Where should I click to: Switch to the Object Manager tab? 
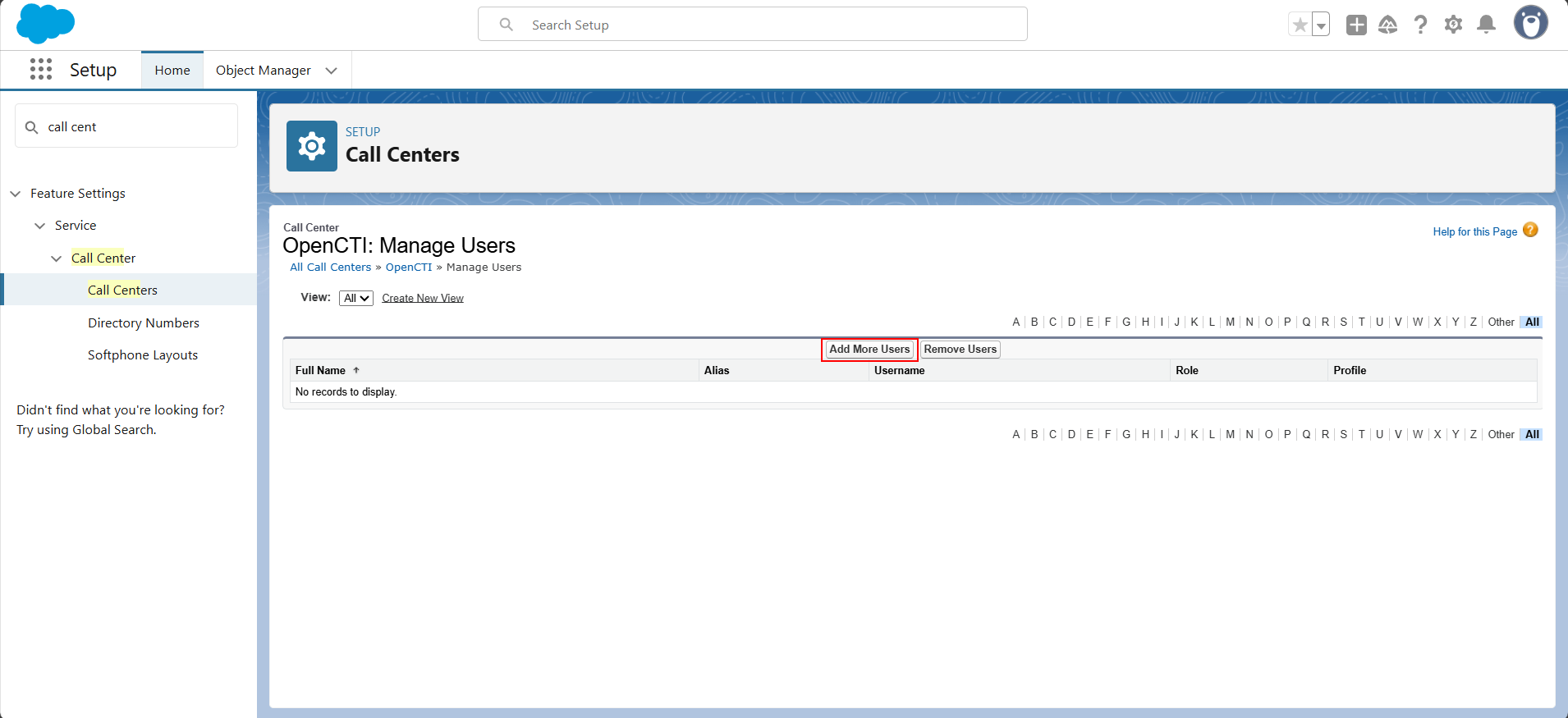point(263,71)
